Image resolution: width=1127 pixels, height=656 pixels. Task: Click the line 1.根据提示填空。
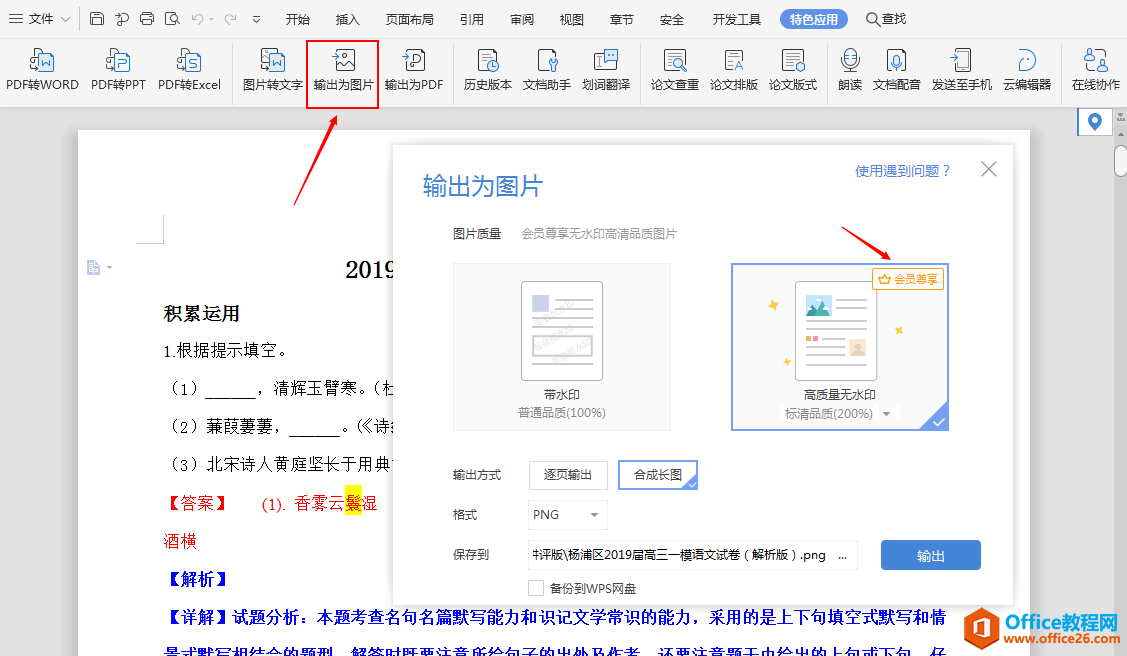tap(226, 351)
